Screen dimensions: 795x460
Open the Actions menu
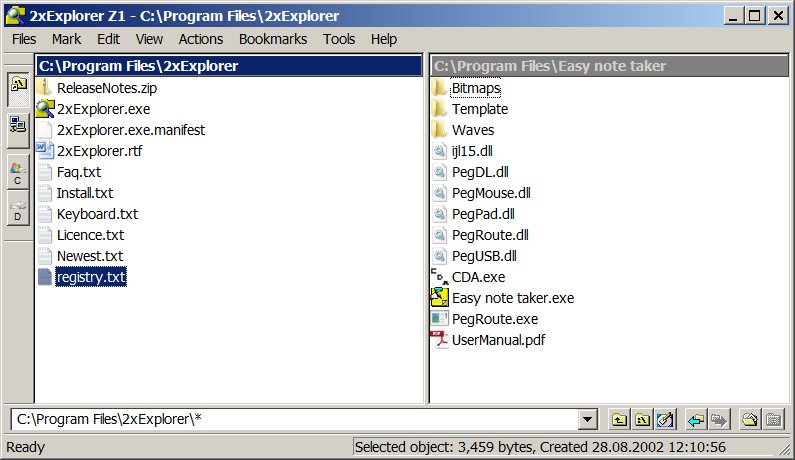(x=201, y=39)
